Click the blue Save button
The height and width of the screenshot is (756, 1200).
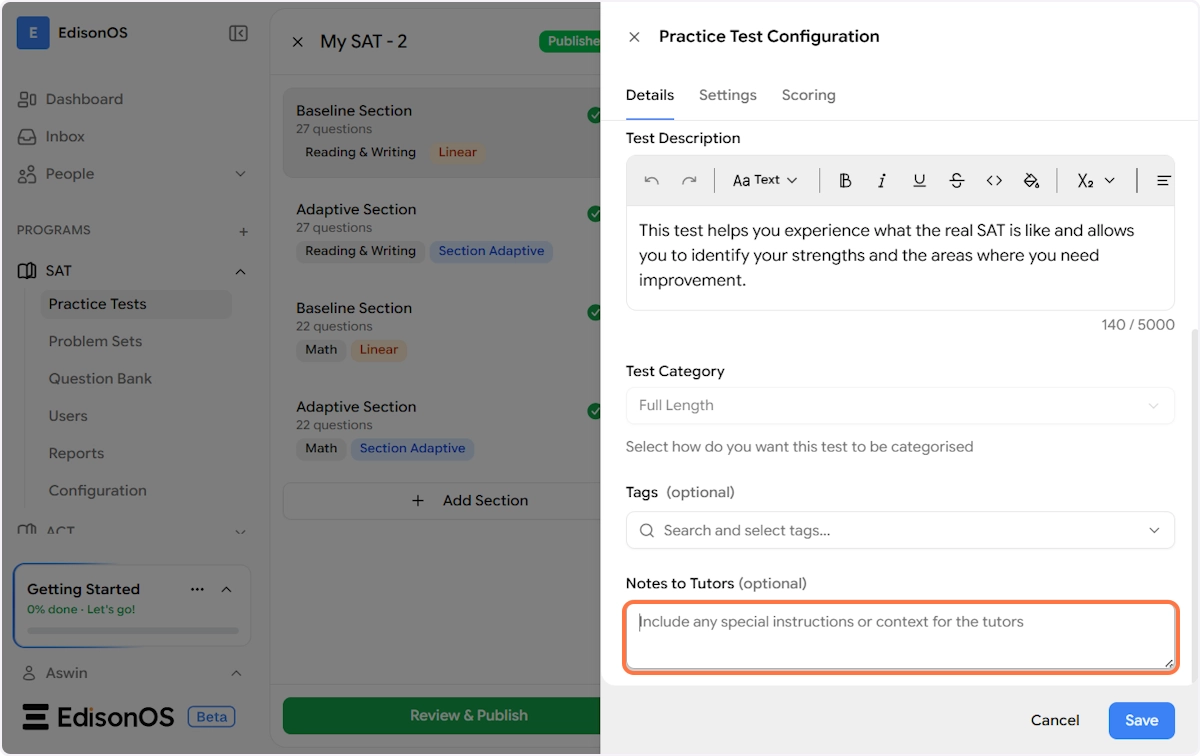[x=1141, y=720]
